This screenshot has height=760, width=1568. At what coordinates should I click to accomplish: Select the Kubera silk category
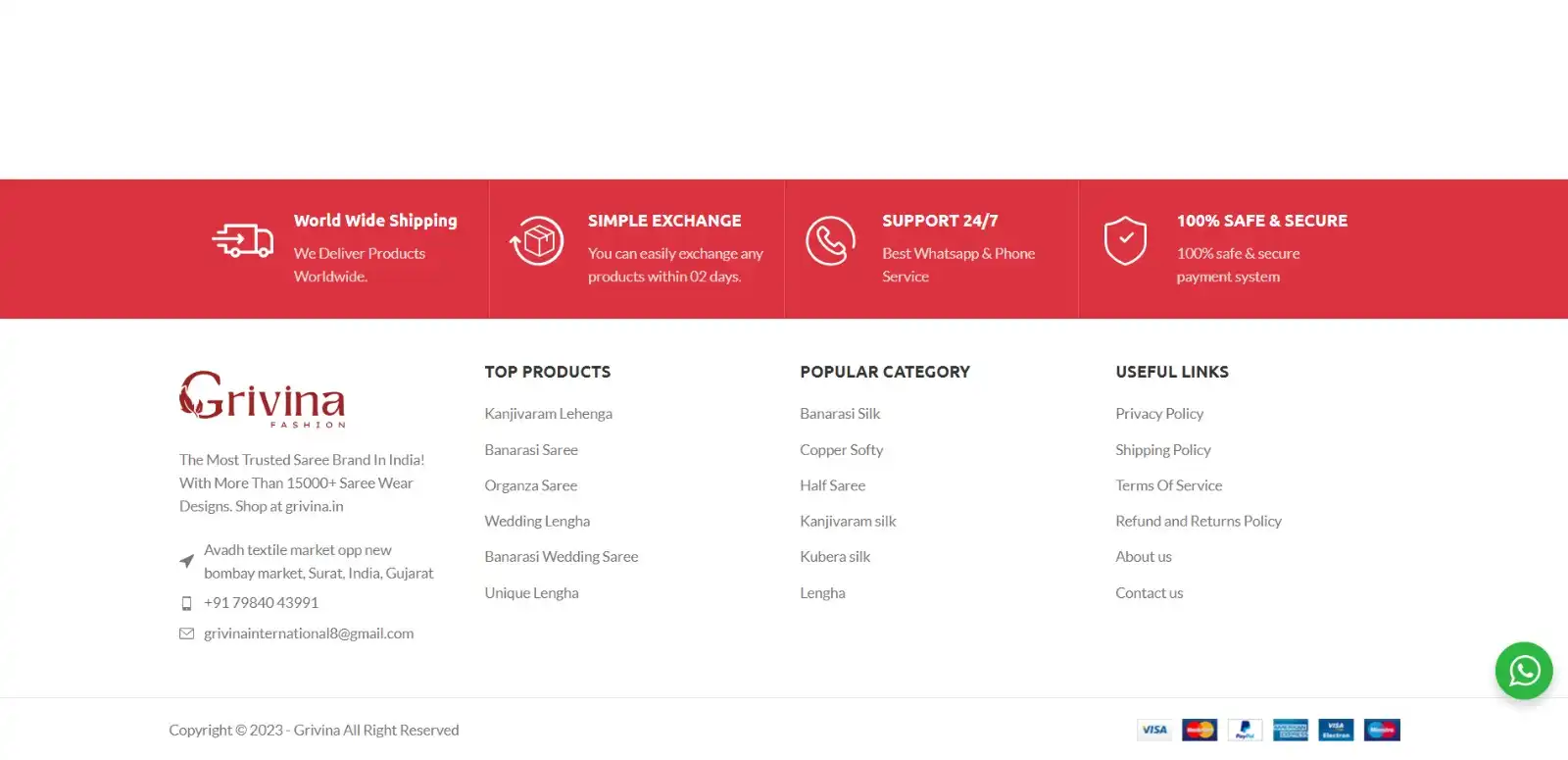pyautogui.click(x=834, y=557)
